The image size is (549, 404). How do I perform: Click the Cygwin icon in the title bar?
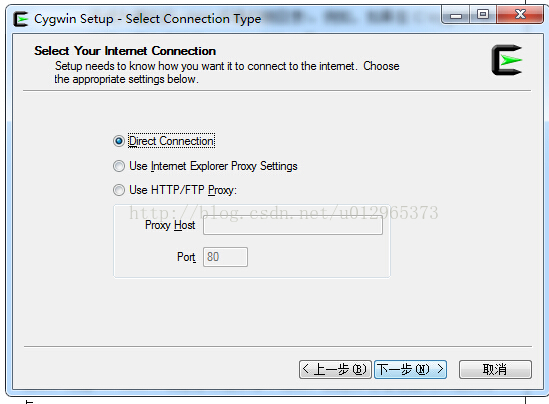(x=21, y=19)
